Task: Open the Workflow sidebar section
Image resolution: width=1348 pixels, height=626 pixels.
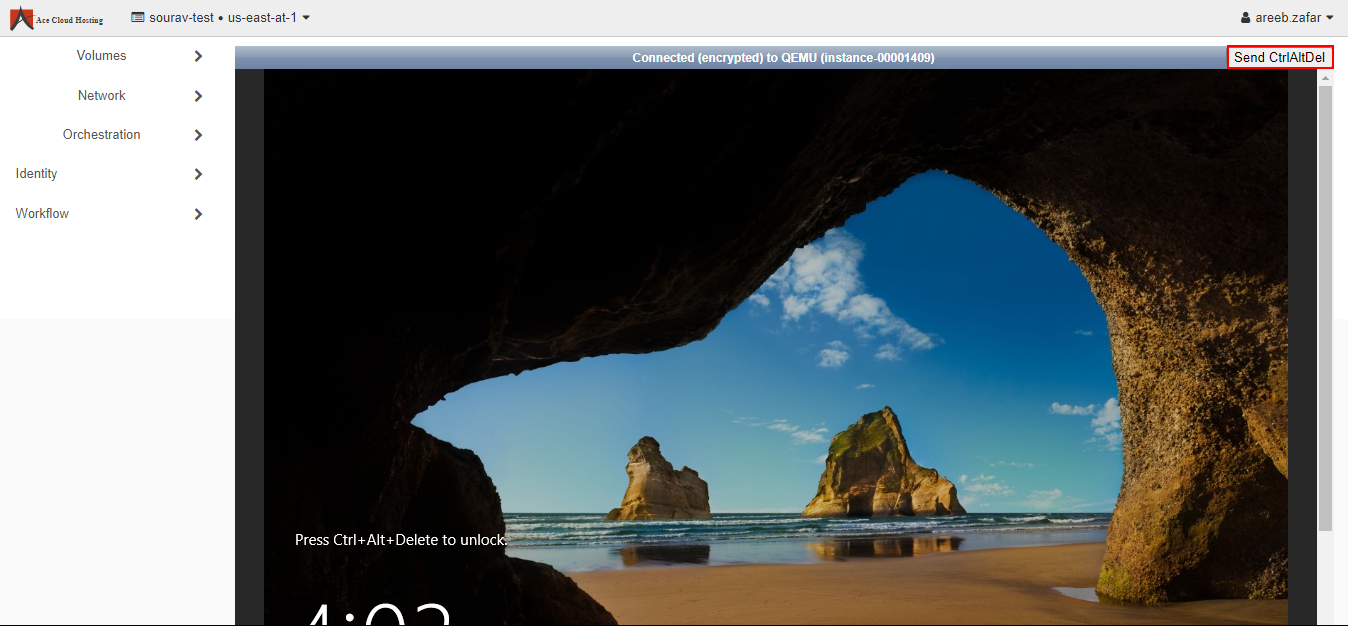Action: (42, 214)
